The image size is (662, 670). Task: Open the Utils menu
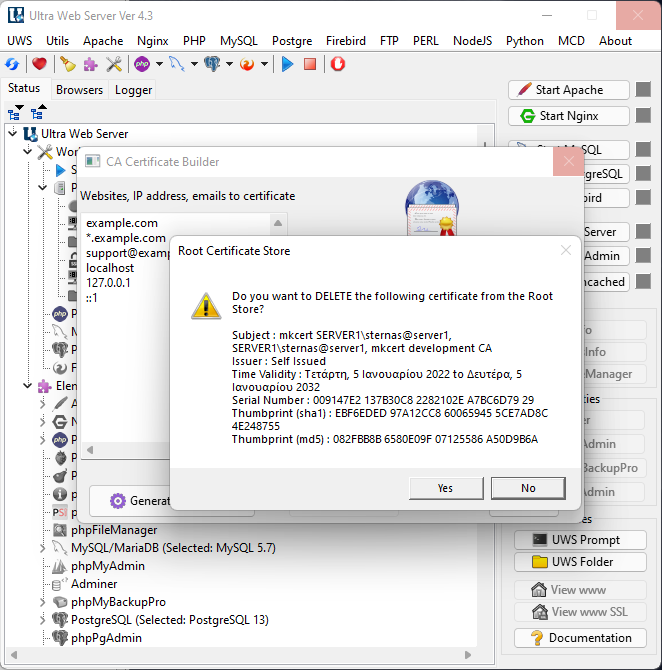[57, 41]
